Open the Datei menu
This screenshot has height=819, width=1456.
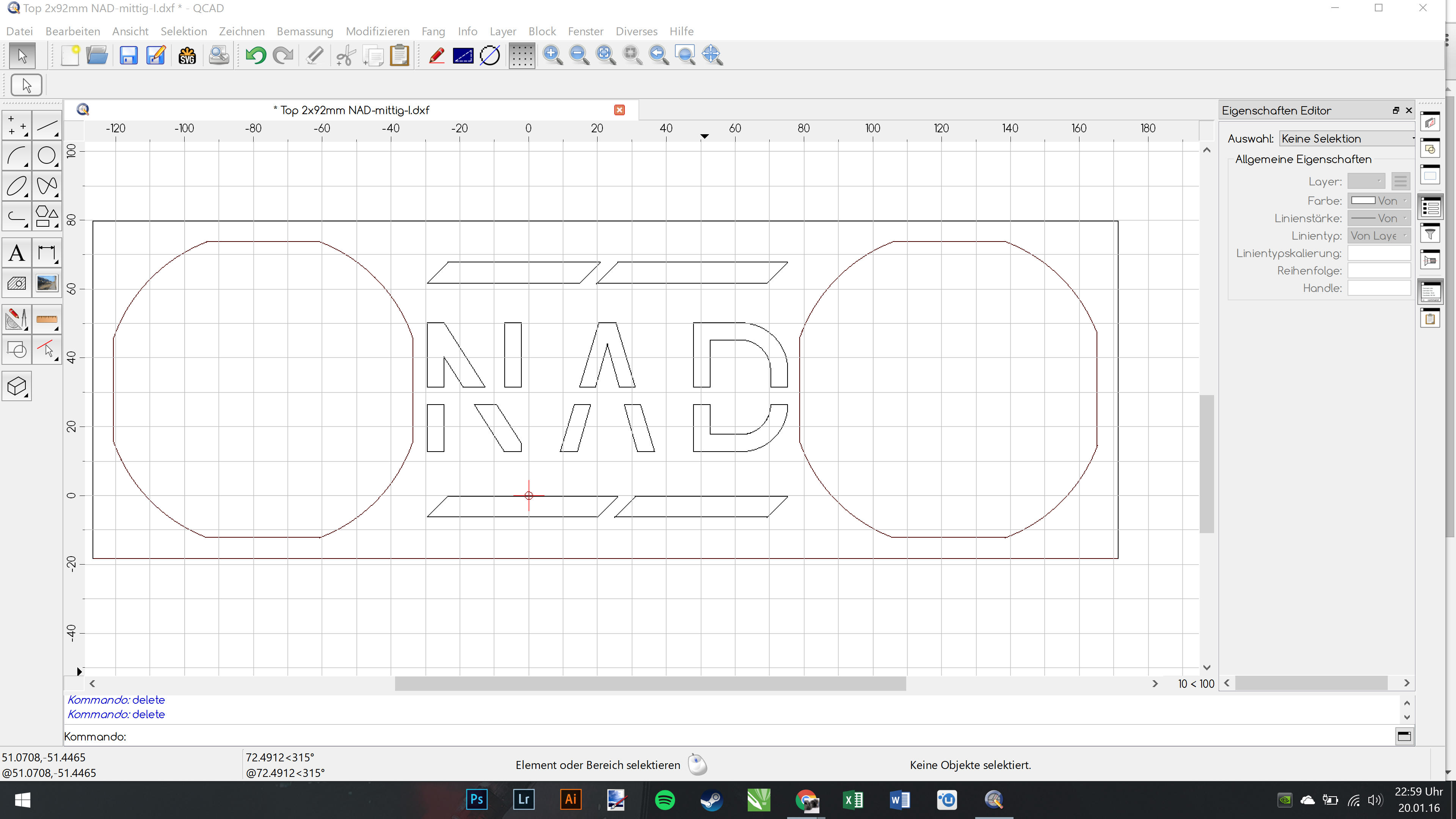[x=20, y=31]
